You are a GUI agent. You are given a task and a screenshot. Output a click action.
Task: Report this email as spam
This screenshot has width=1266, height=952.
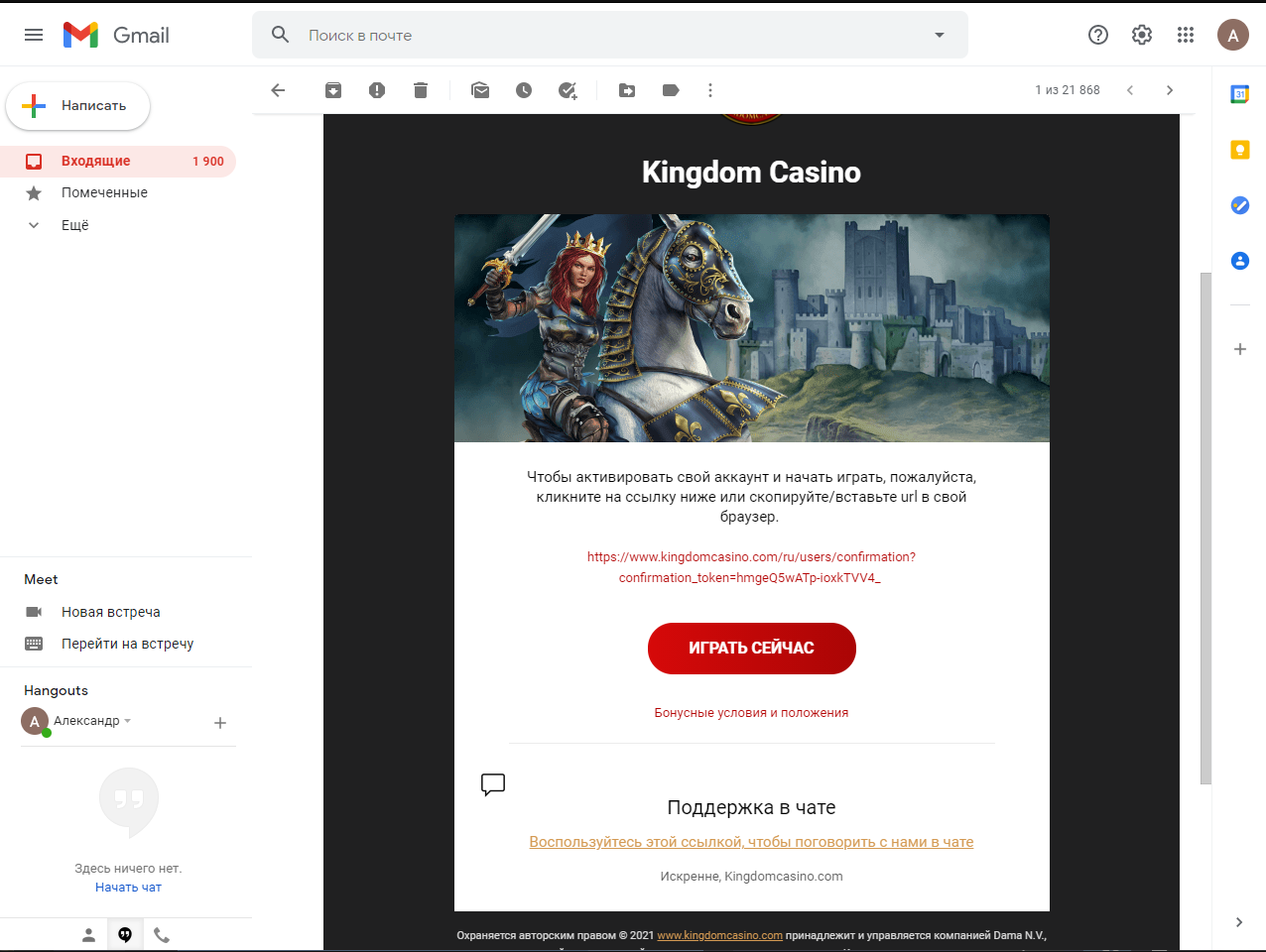pyautogui.click(x=377, y=90)
